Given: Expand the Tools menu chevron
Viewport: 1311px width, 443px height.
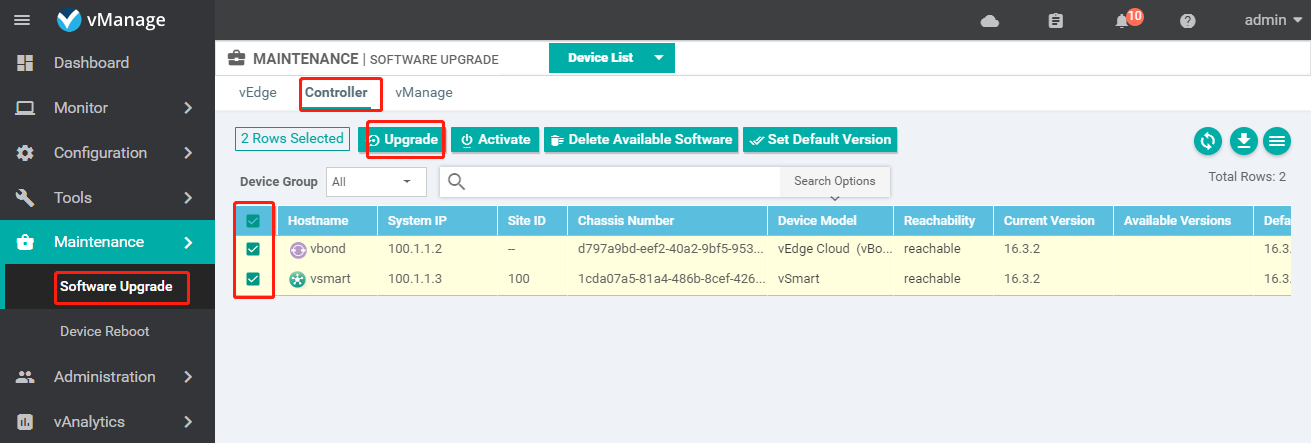Looking at the screenshot, I should click(188, 198).
